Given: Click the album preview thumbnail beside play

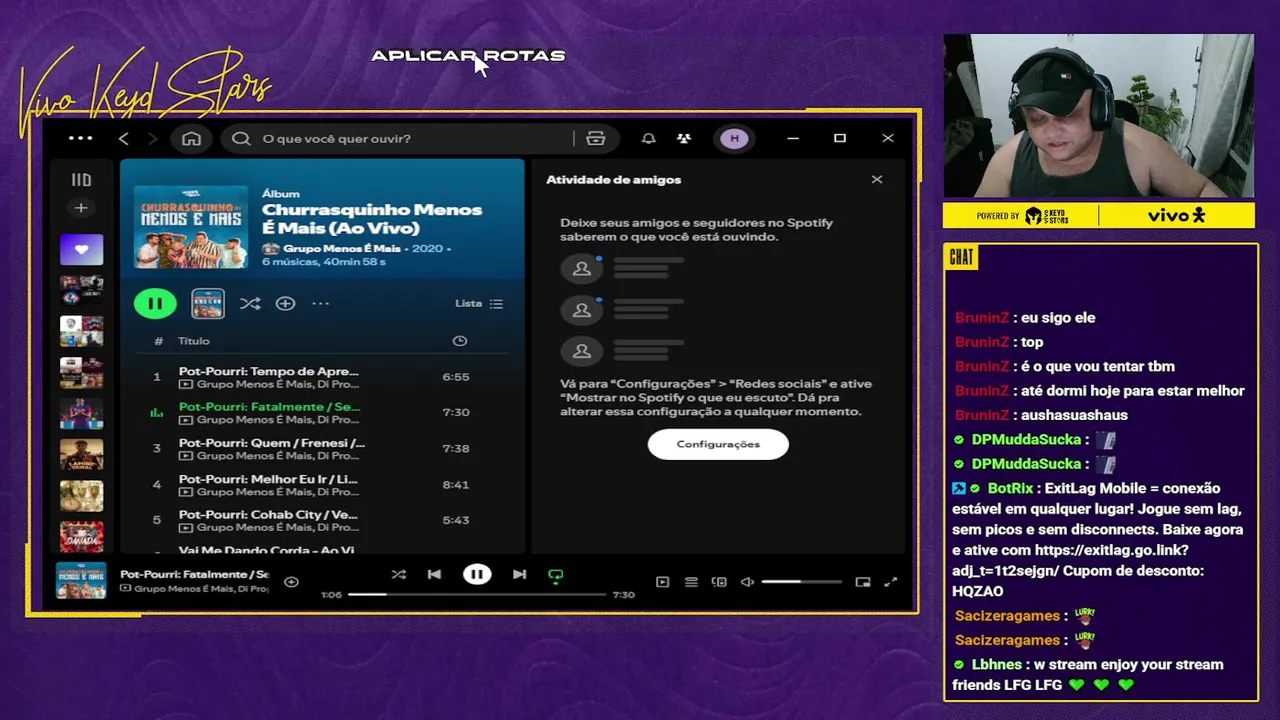Looking at the screenshot, I should [208, 303].
